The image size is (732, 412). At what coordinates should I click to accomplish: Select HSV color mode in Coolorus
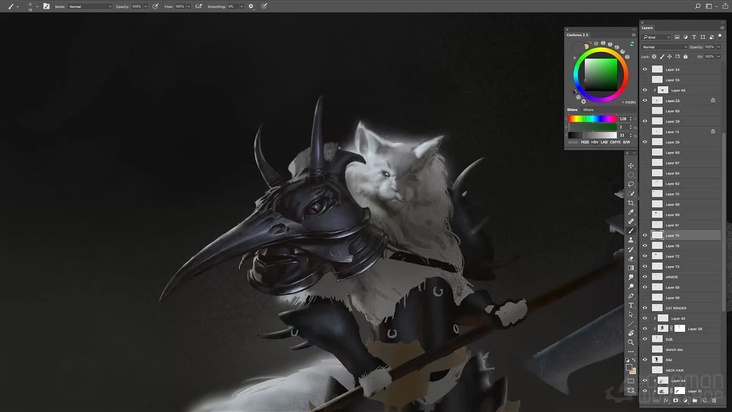coord(594,142)
